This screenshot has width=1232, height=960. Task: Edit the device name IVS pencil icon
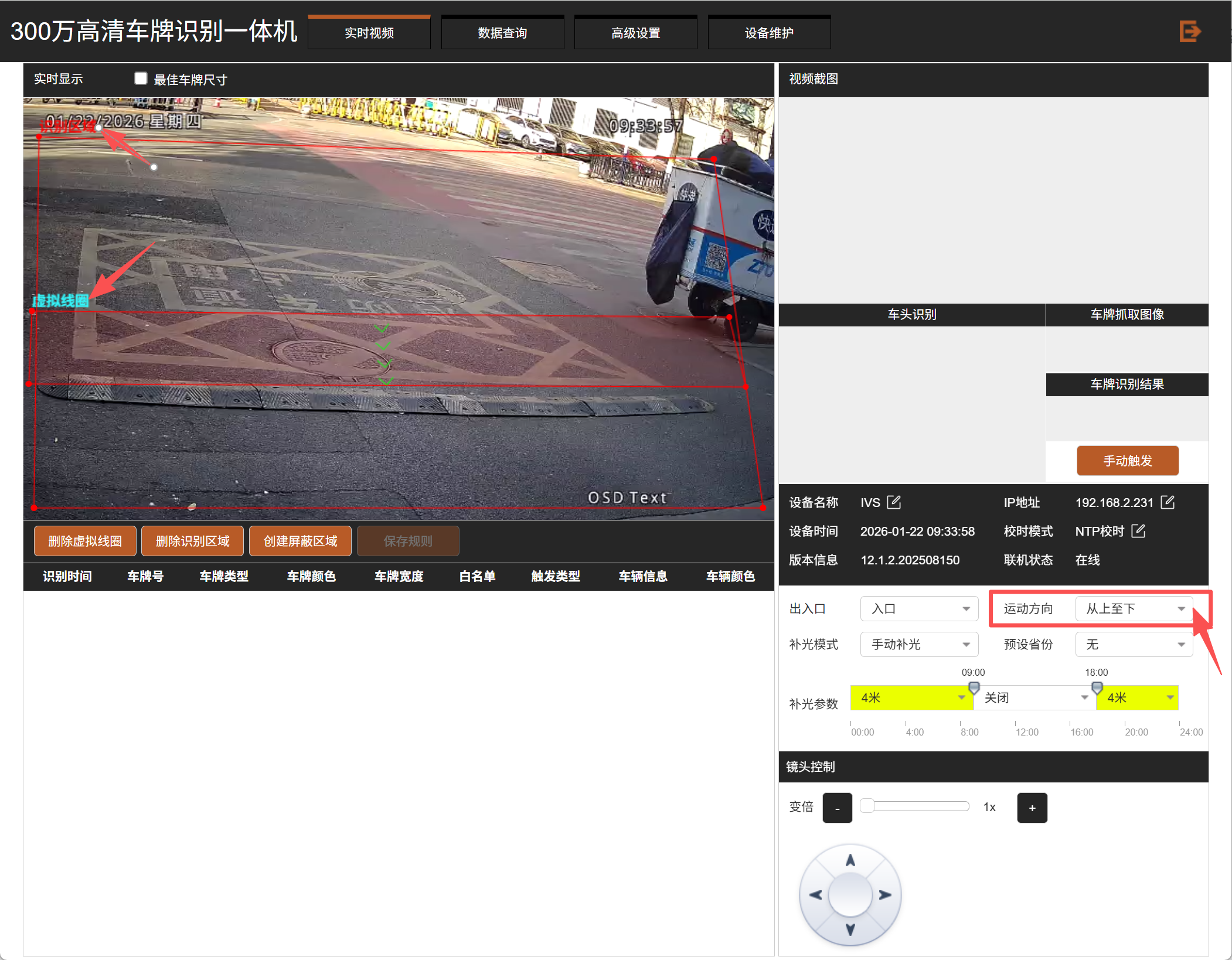pos(894,502)
